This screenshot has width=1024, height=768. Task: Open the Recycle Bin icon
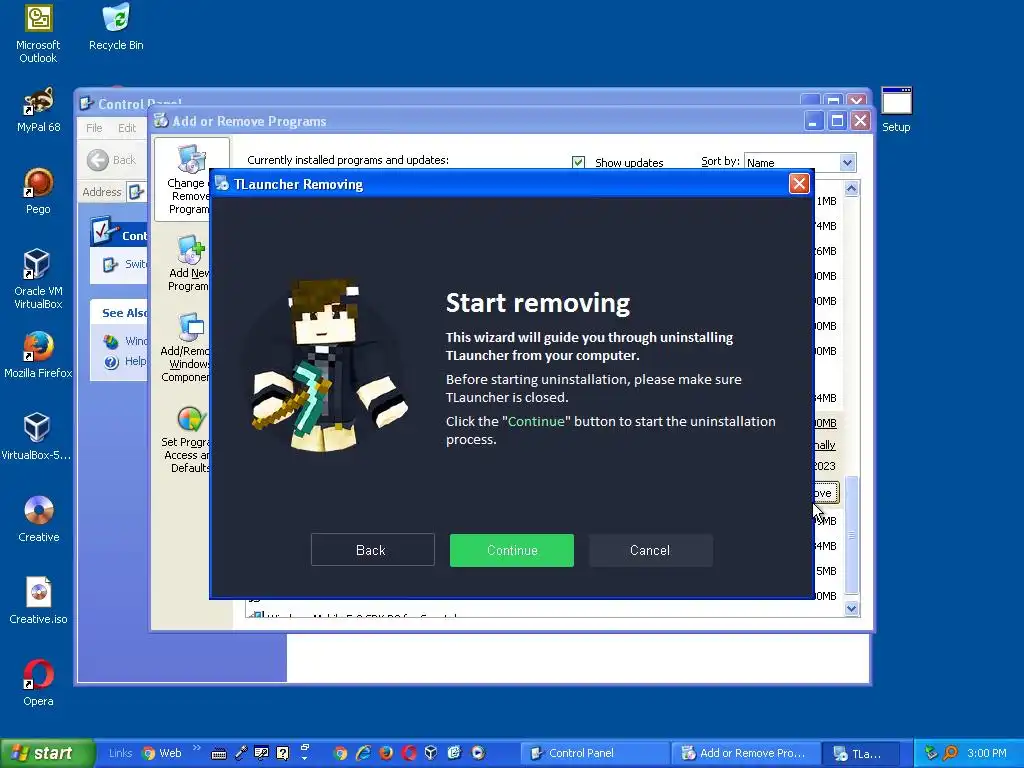[x=116, y=27]
